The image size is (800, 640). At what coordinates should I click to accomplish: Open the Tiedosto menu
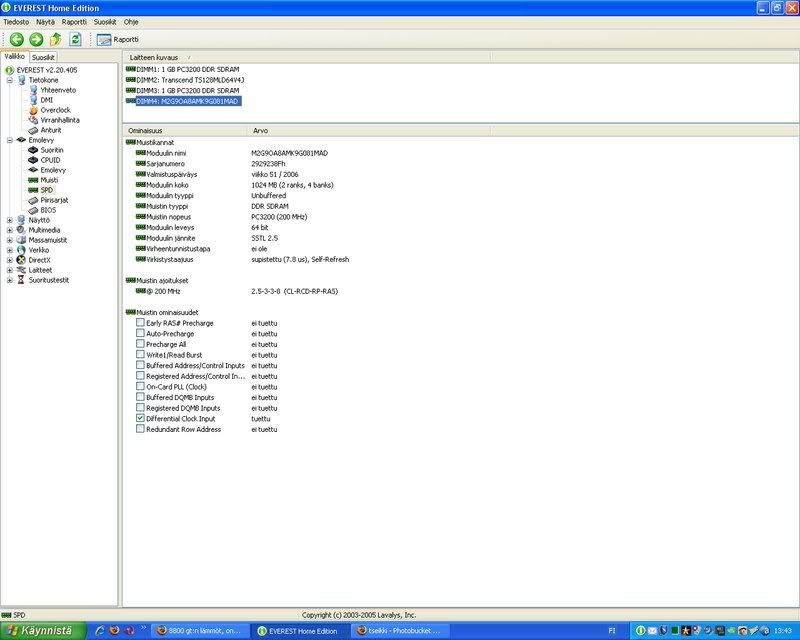[x=16, y=21]
